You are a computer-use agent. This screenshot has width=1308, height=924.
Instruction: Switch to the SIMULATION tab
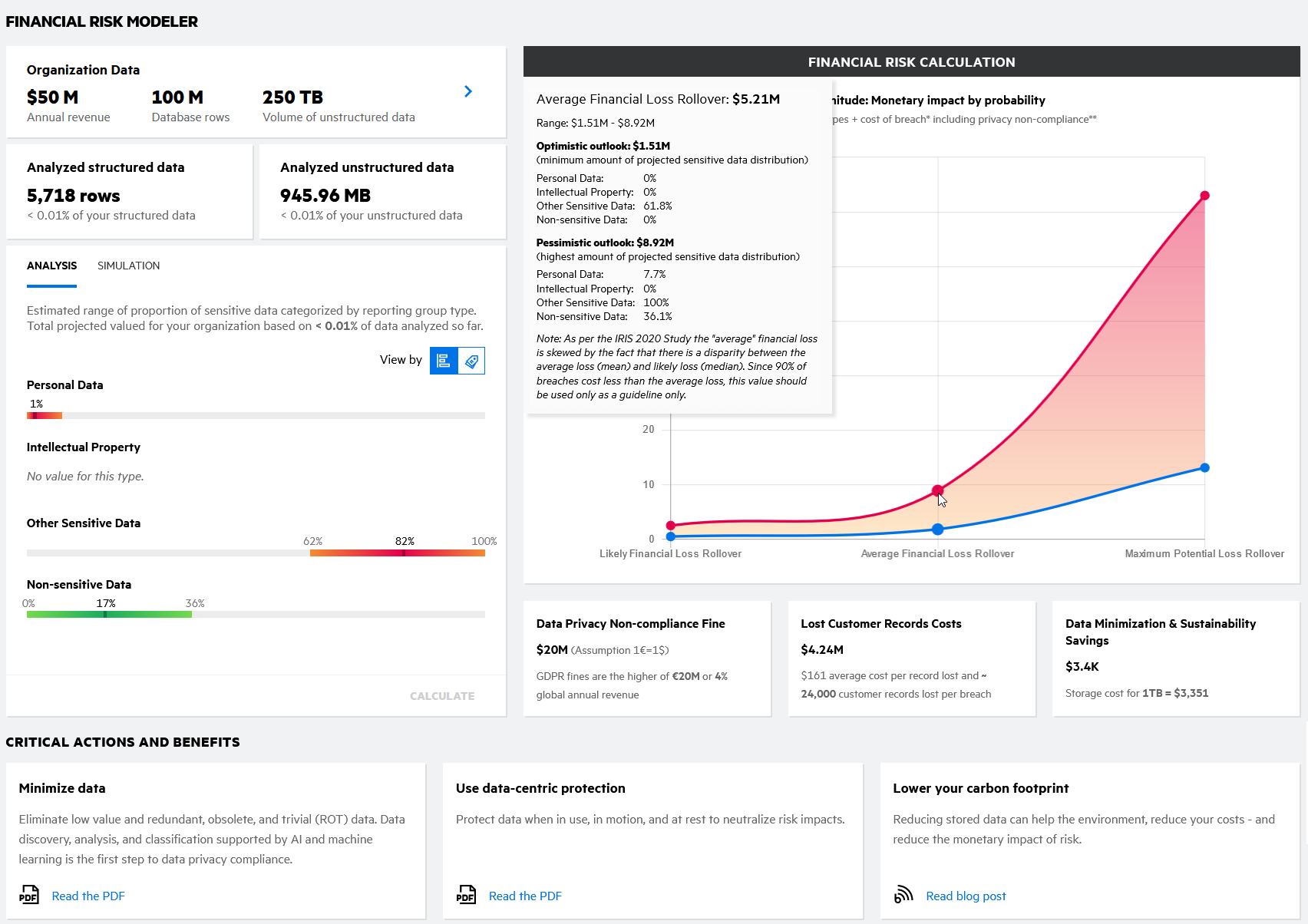[128, 266]
